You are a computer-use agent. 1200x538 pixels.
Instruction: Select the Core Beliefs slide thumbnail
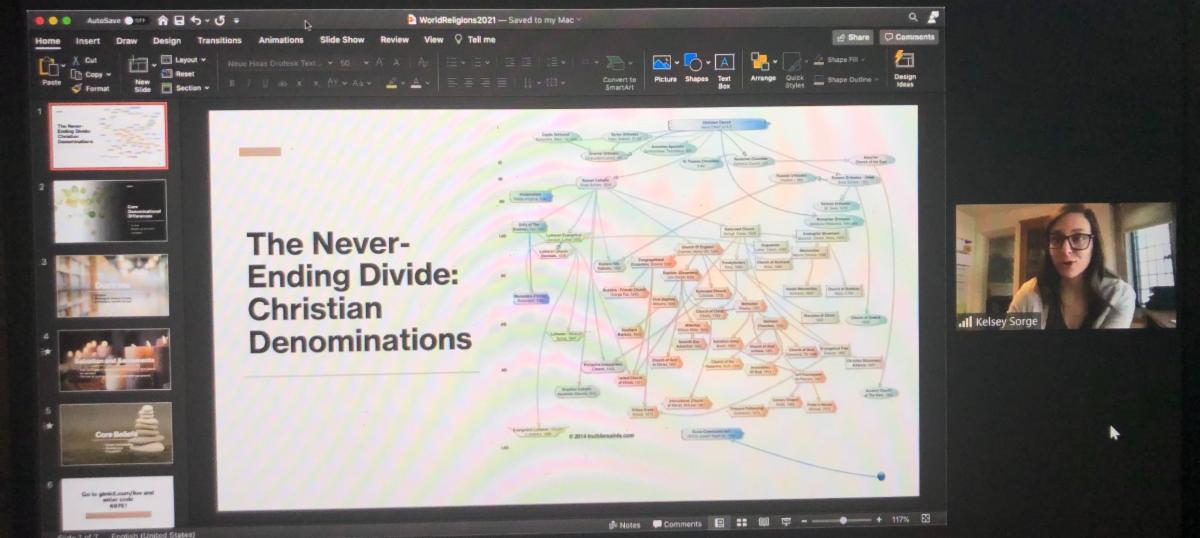tap(114, 433)
